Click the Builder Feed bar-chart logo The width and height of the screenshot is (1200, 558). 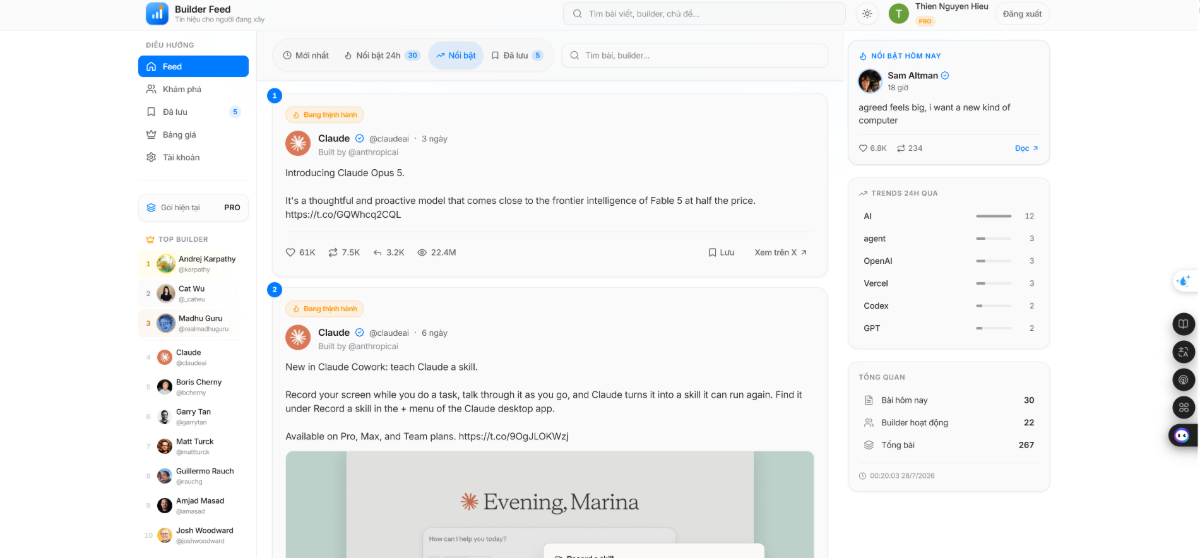tap(157, 13)
